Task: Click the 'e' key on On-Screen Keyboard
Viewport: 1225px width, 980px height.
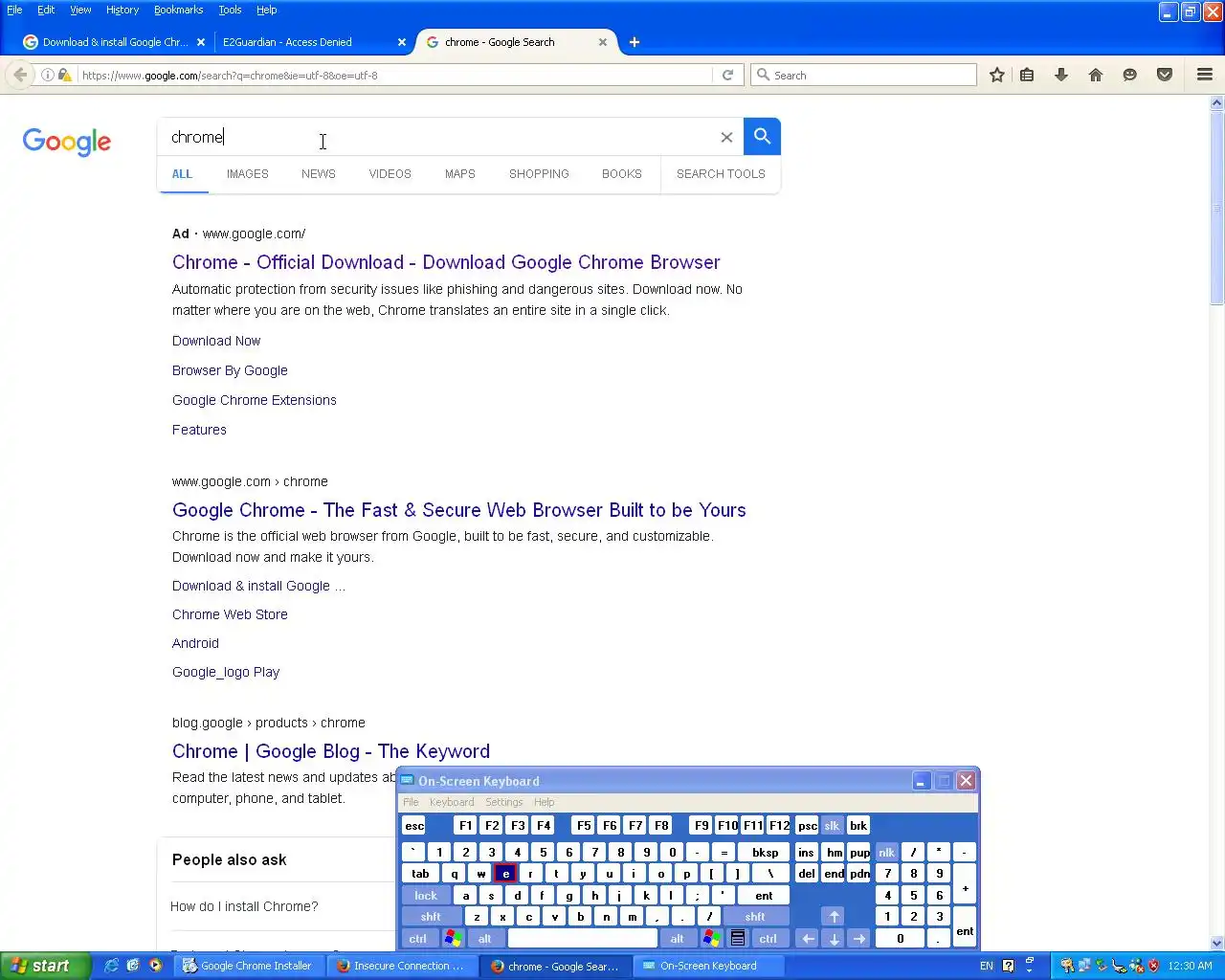Action: pos(505,873)
